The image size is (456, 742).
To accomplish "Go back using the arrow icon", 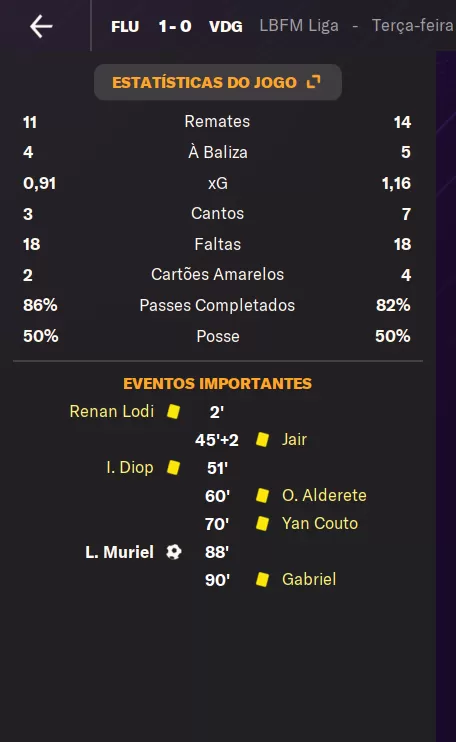I will (41, 26).
